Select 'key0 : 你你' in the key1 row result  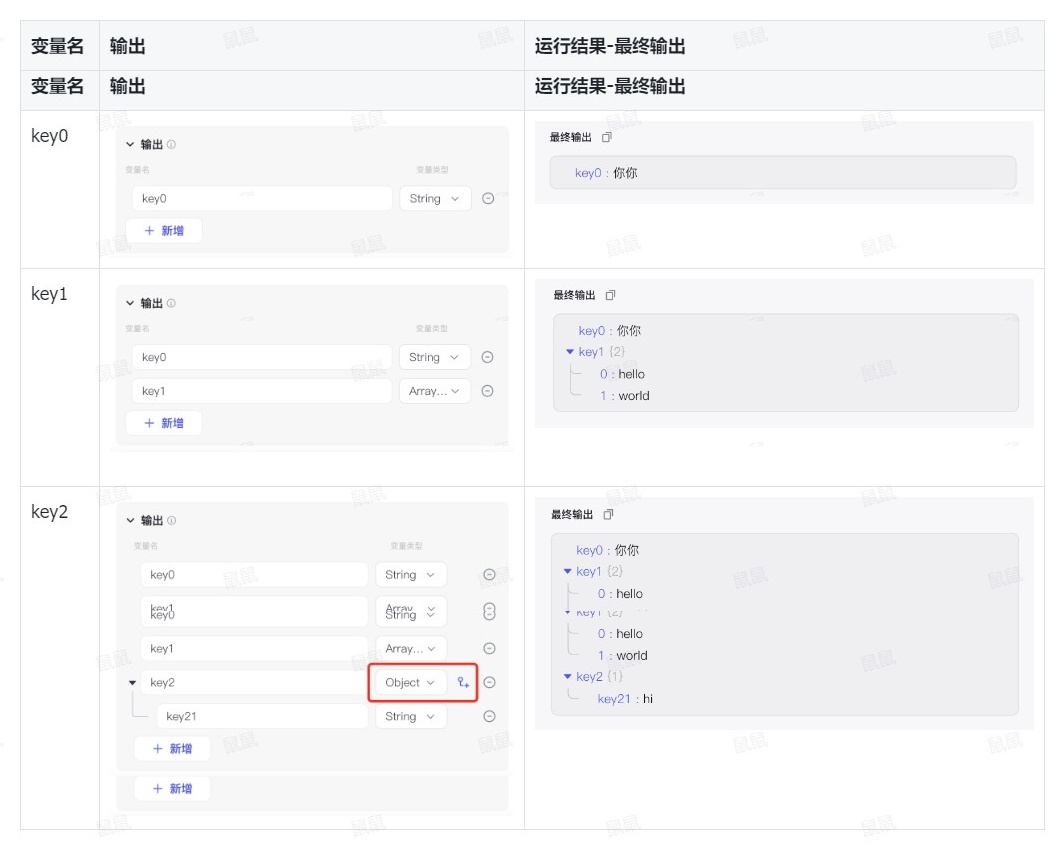click(x=609, y=331)
